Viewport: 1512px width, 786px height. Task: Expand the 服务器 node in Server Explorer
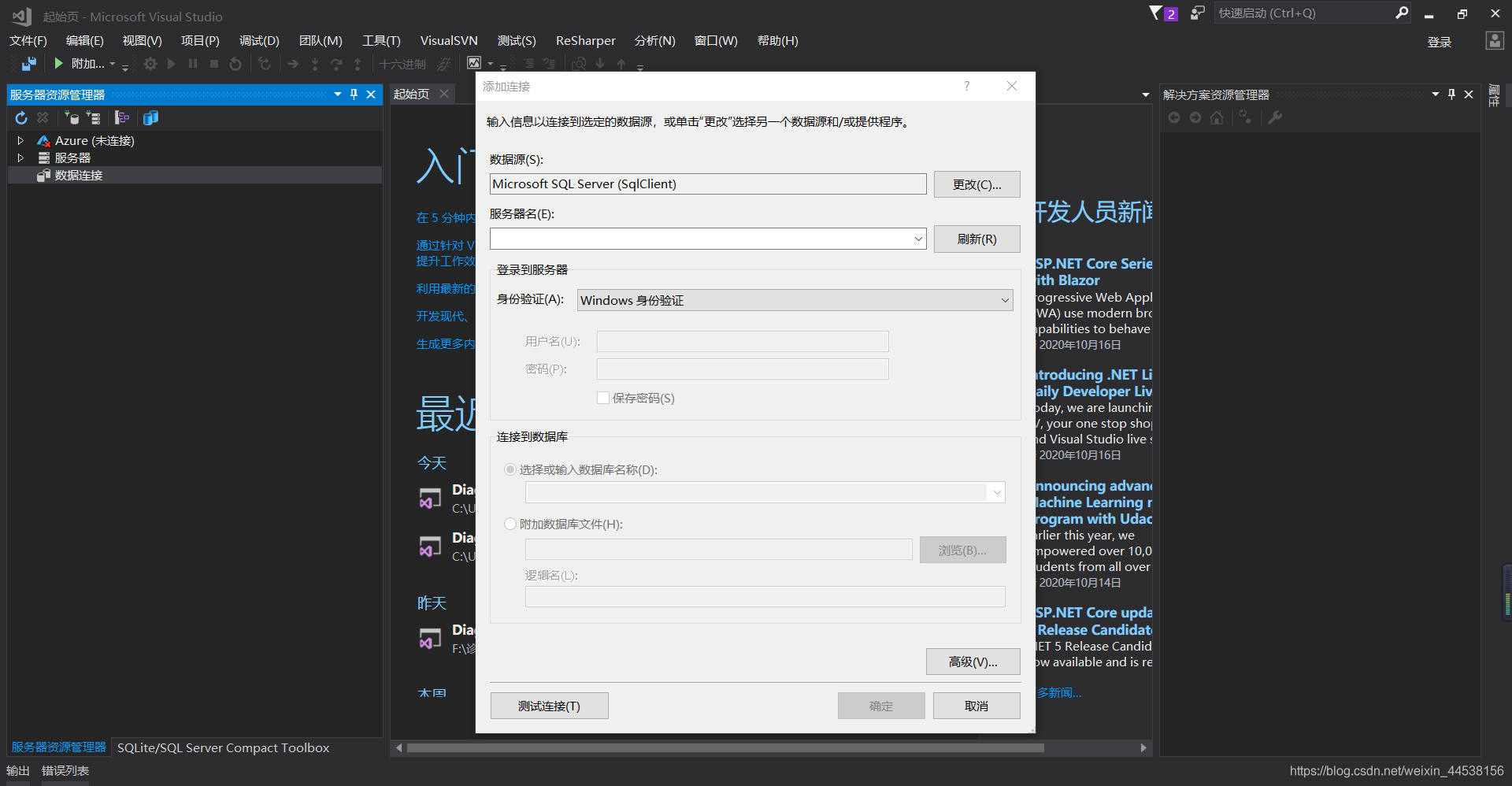(x=20, y=158)
